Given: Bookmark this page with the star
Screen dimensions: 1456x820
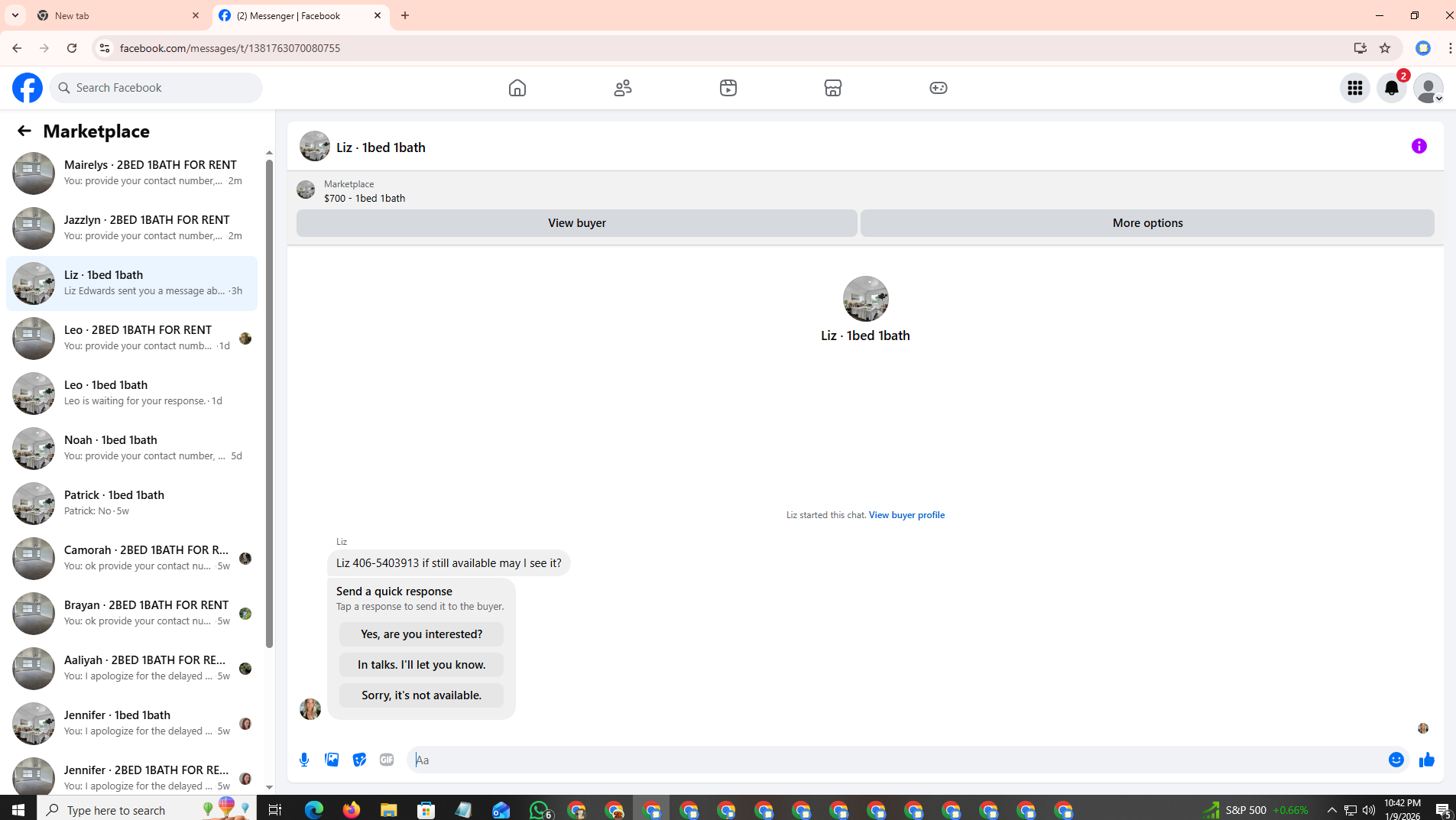Looking at the screenshot, I should click(1385, 48).
